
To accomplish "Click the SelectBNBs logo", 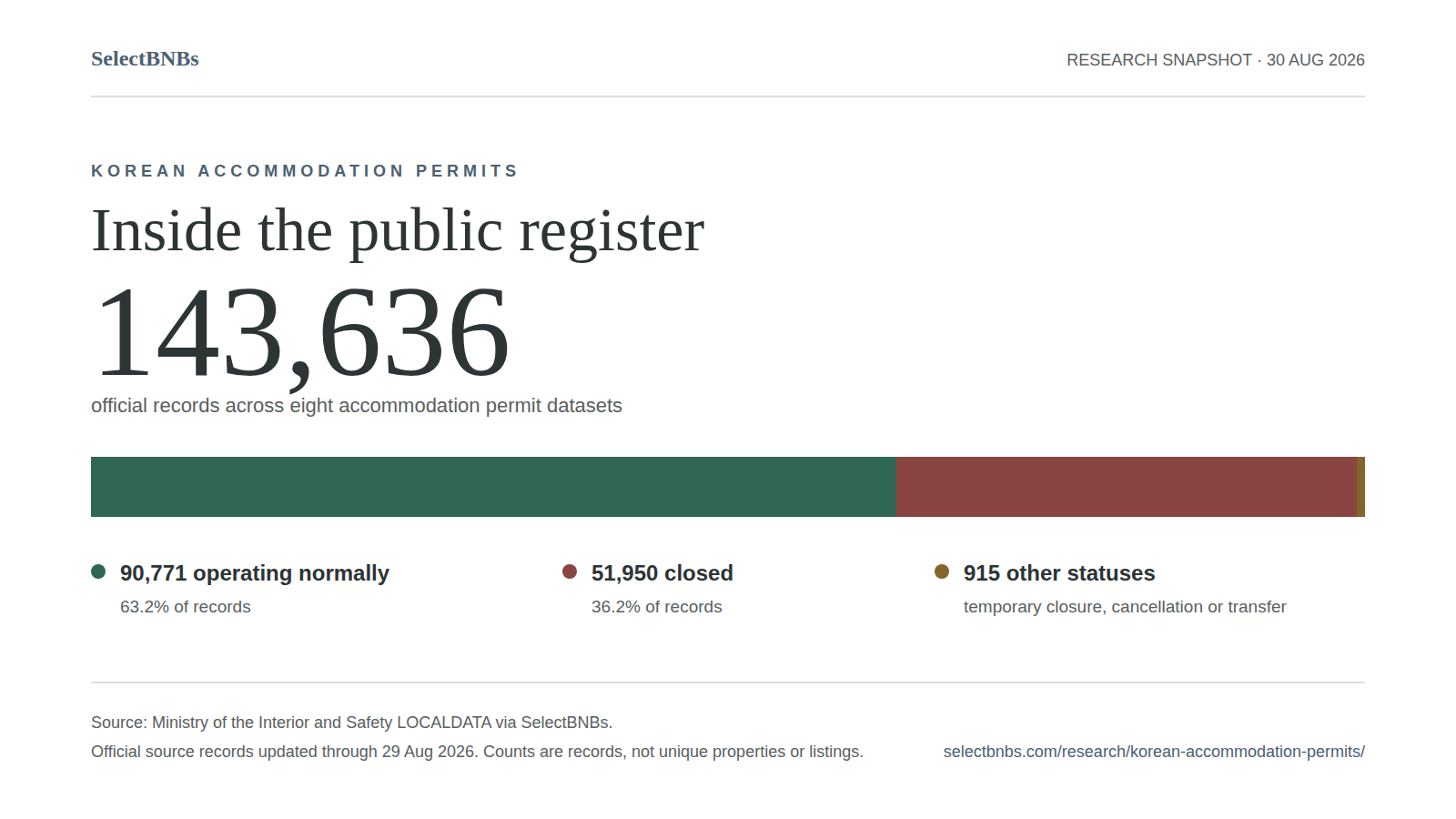I will click(145, 59).
